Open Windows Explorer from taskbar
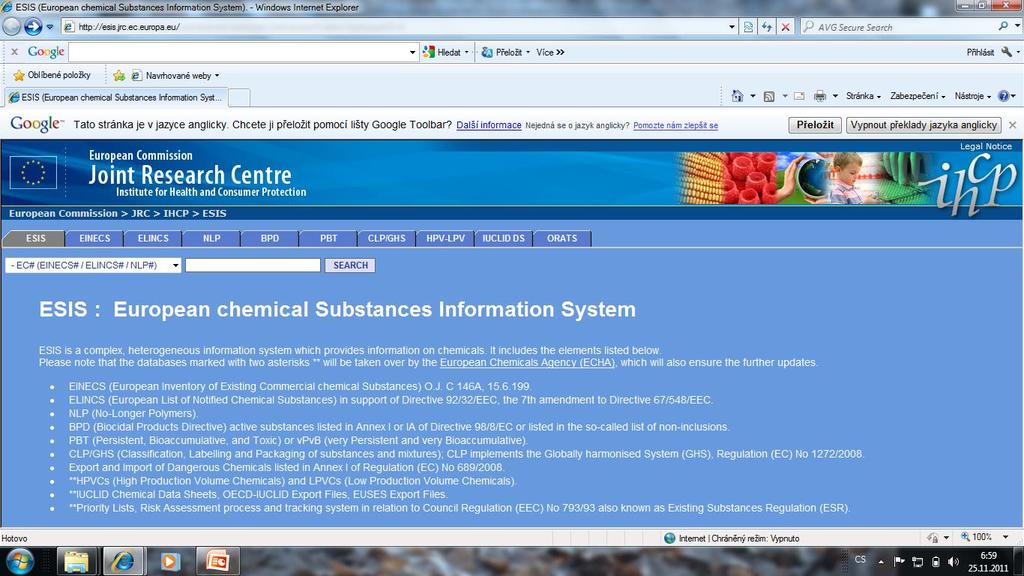Image resolution: width=1024 pixels, height=576 pixels. (x=76, y=561)
